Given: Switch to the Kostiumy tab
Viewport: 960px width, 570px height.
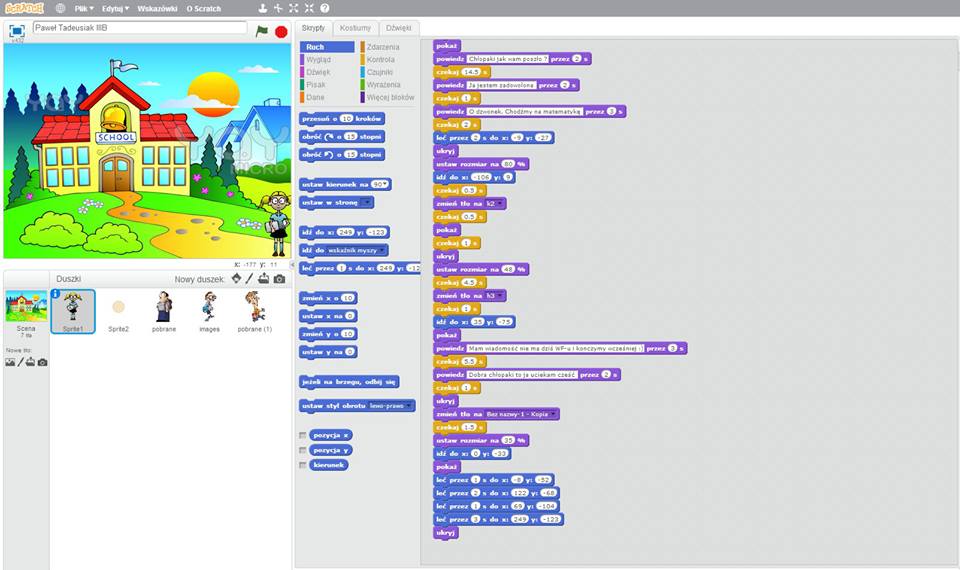Looking at the screenshot, I should point(355,28).
